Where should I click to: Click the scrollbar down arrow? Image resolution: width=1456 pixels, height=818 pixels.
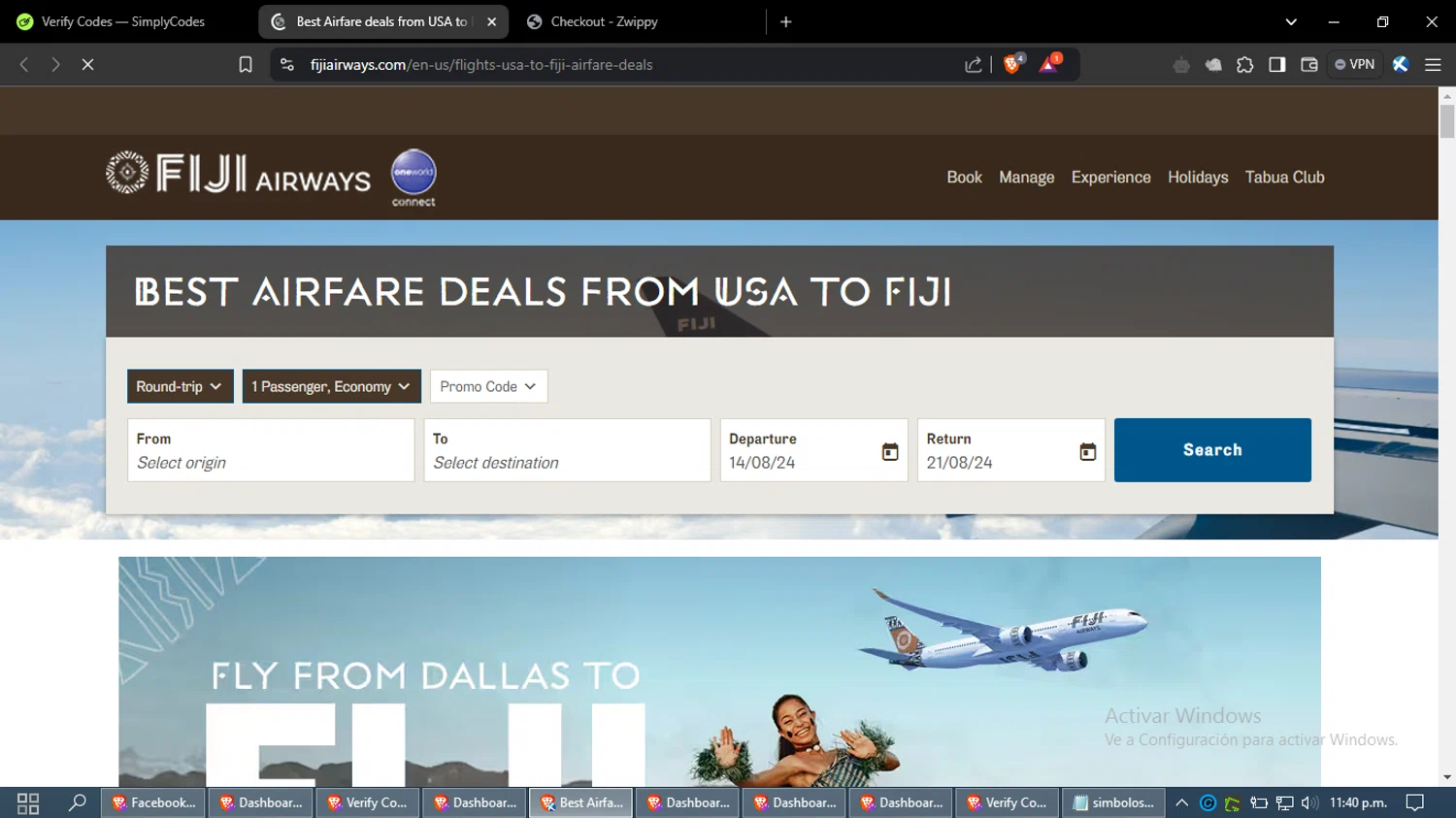[x=1447, y=777]
